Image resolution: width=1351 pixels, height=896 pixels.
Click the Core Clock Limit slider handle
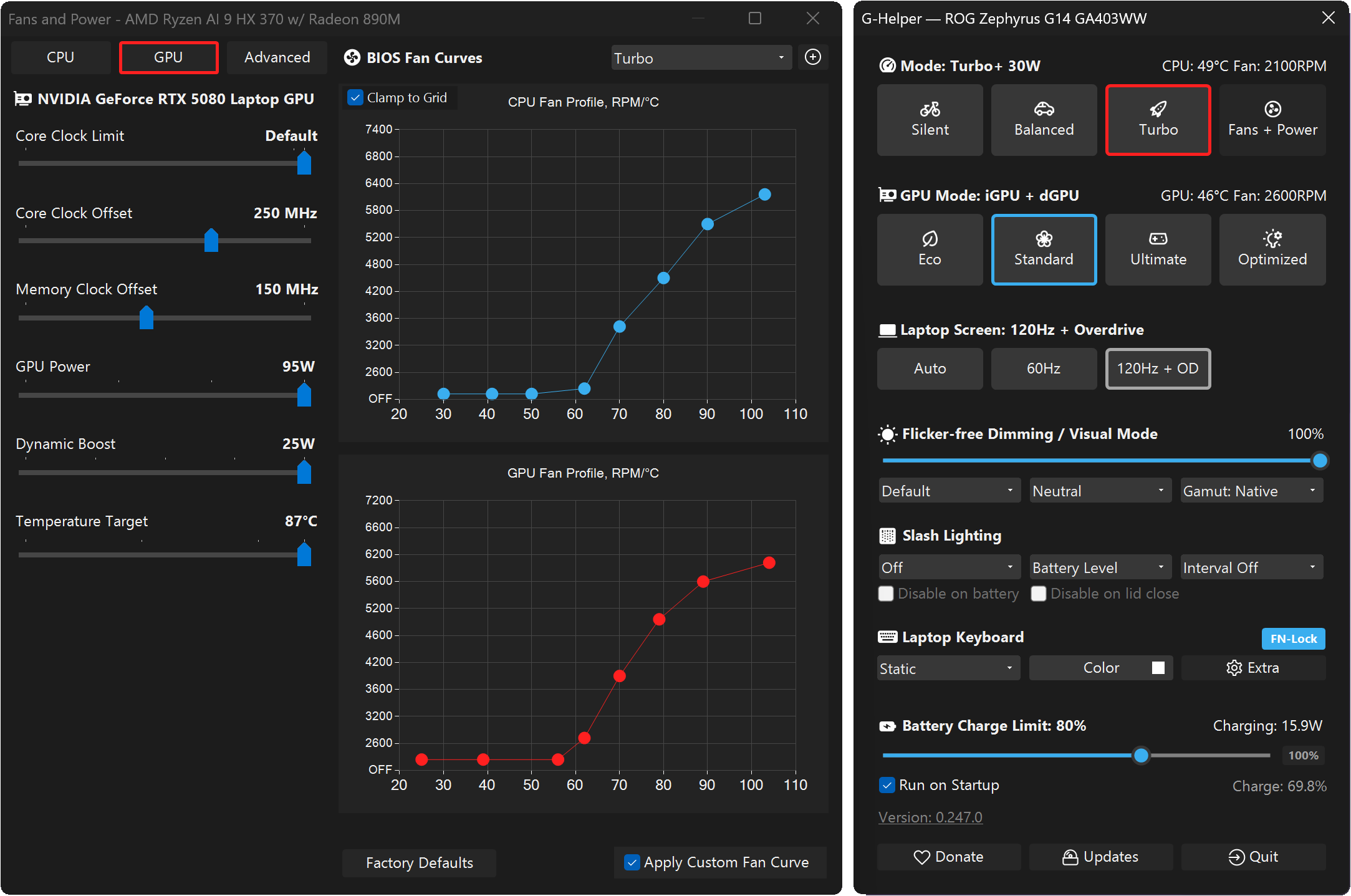304,163
